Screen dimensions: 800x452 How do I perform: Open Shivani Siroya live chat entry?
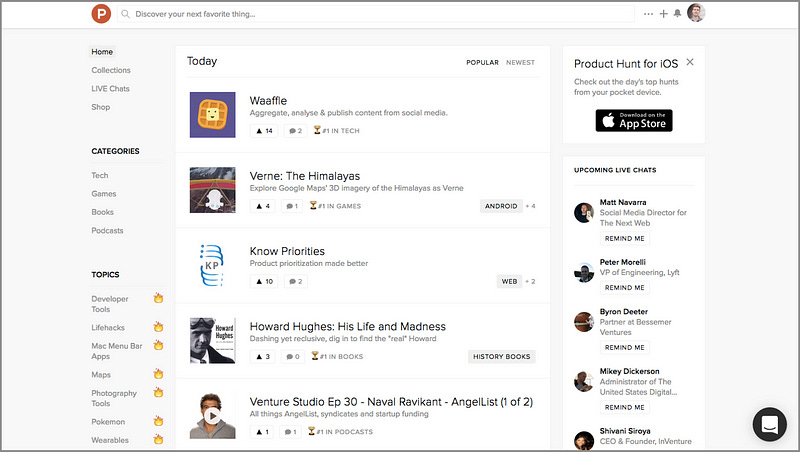634,438
